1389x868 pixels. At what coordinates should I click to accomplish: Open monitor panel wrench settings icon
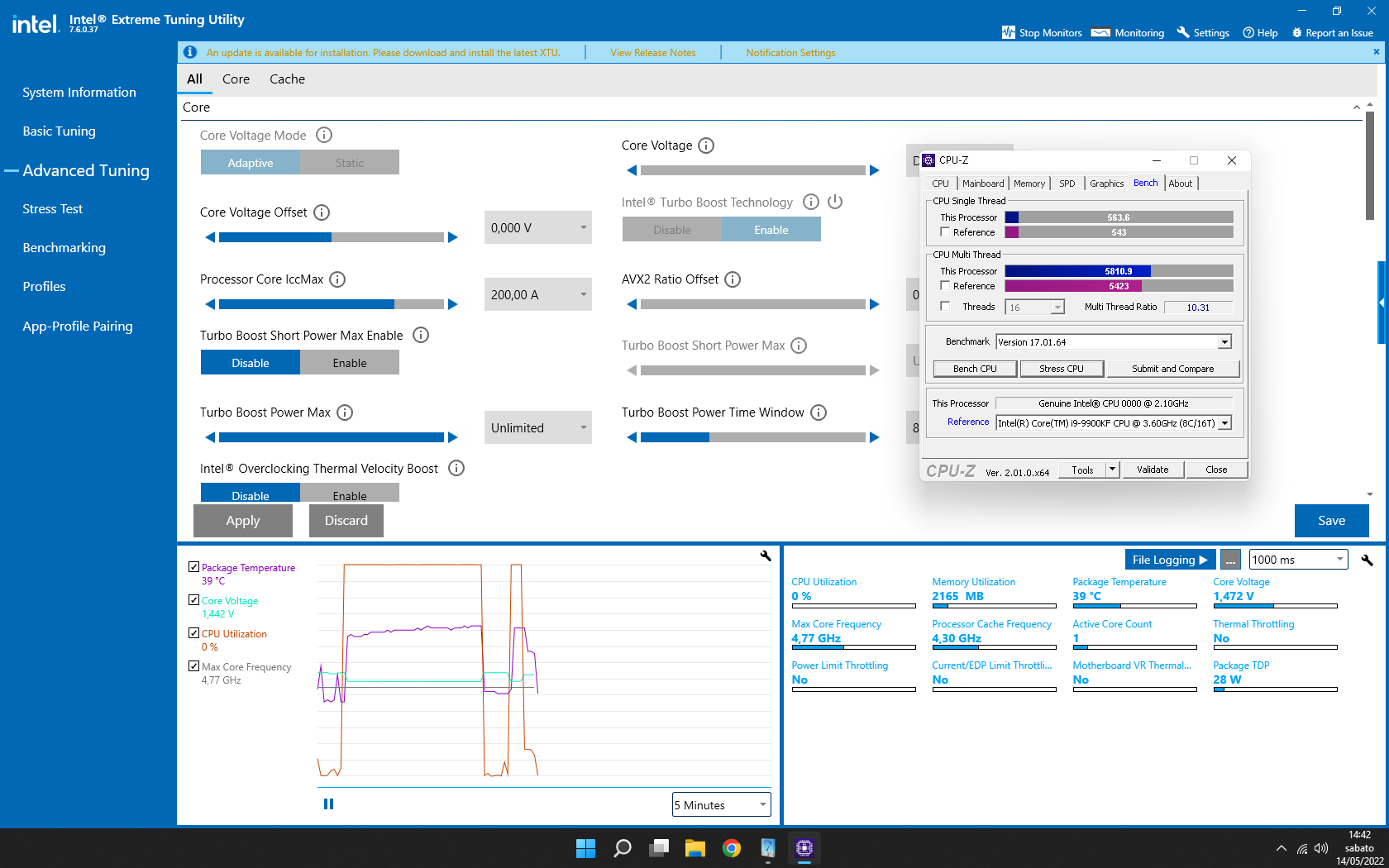coord(1367,560)
